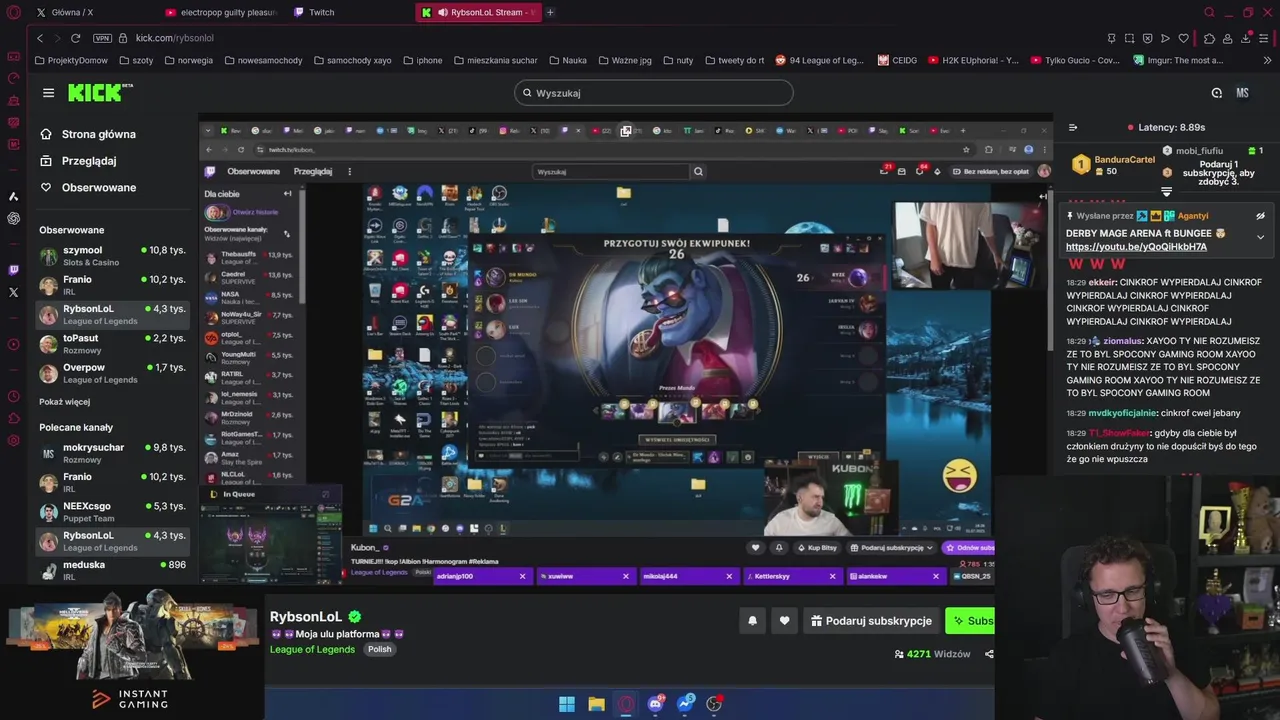Toggle notifications with the bell button
This screenshot has height=720, width=1280.
(x=752, y=621)
